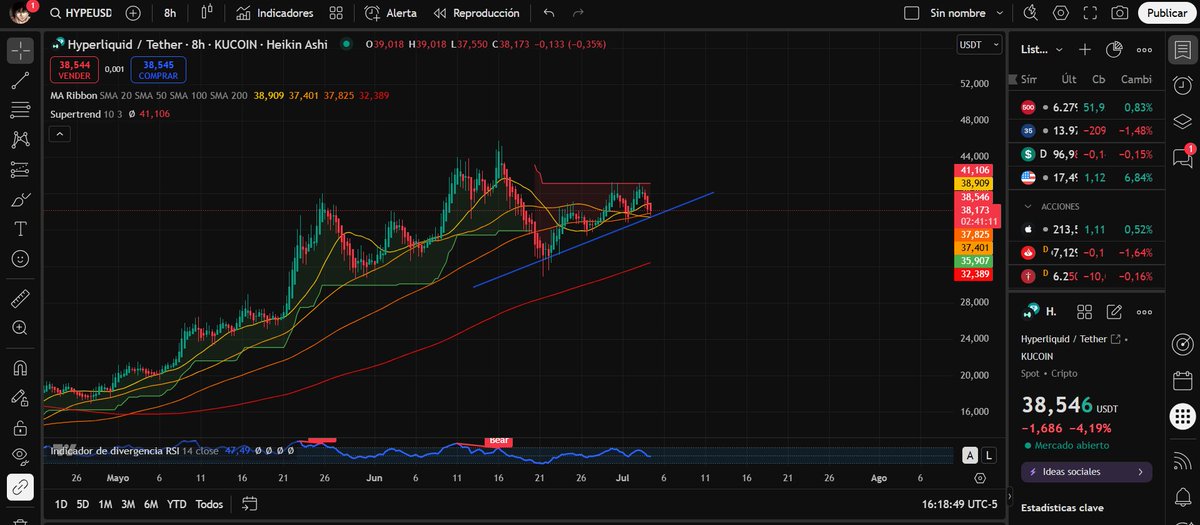1200x525 pixels.
Task: Click the blue COMPRAR buy button
Action: pyautogui.click(x=158, y=69)
